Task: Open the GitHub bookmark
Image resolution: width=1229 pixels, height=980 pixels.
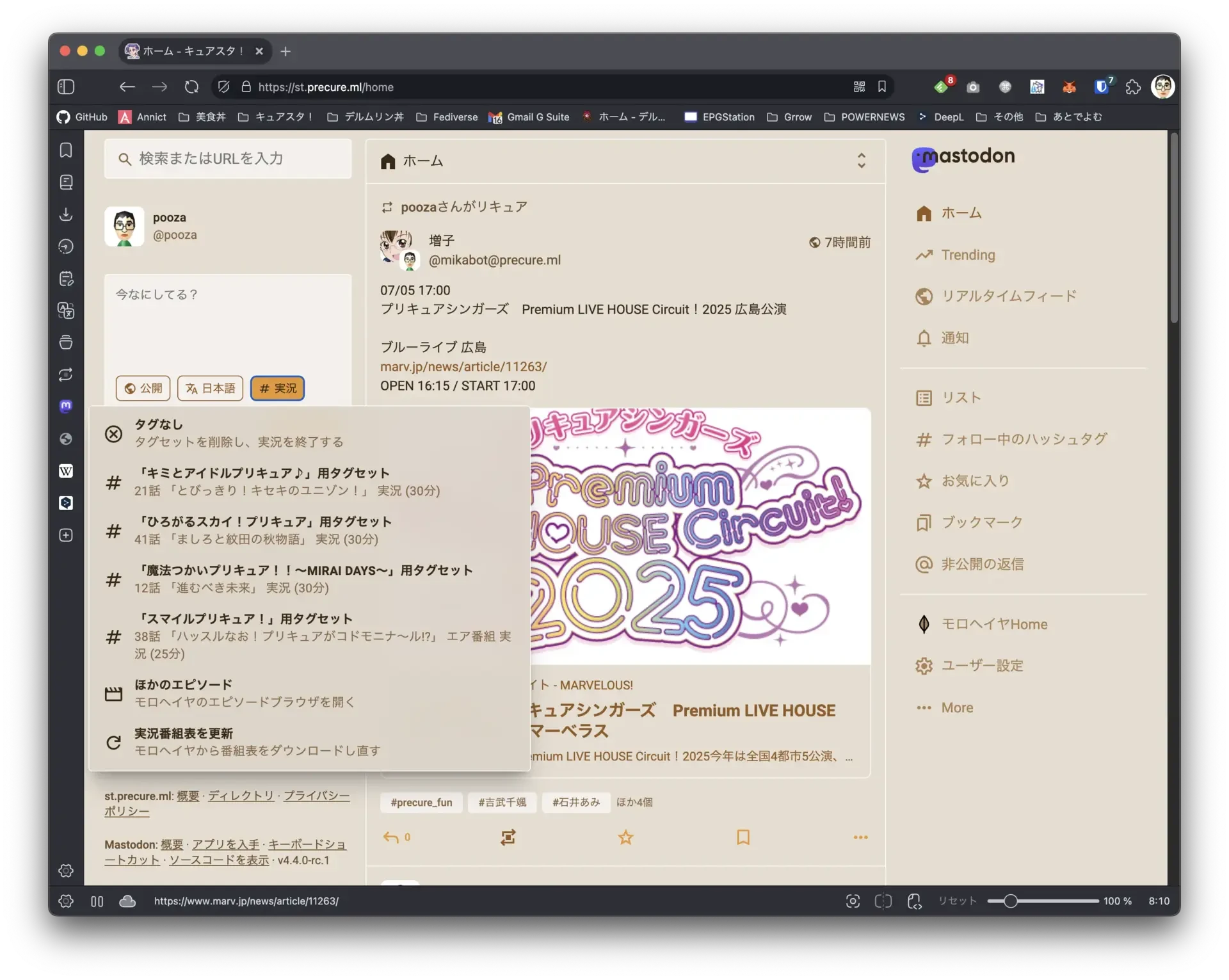Action: [x=82, y=116]
